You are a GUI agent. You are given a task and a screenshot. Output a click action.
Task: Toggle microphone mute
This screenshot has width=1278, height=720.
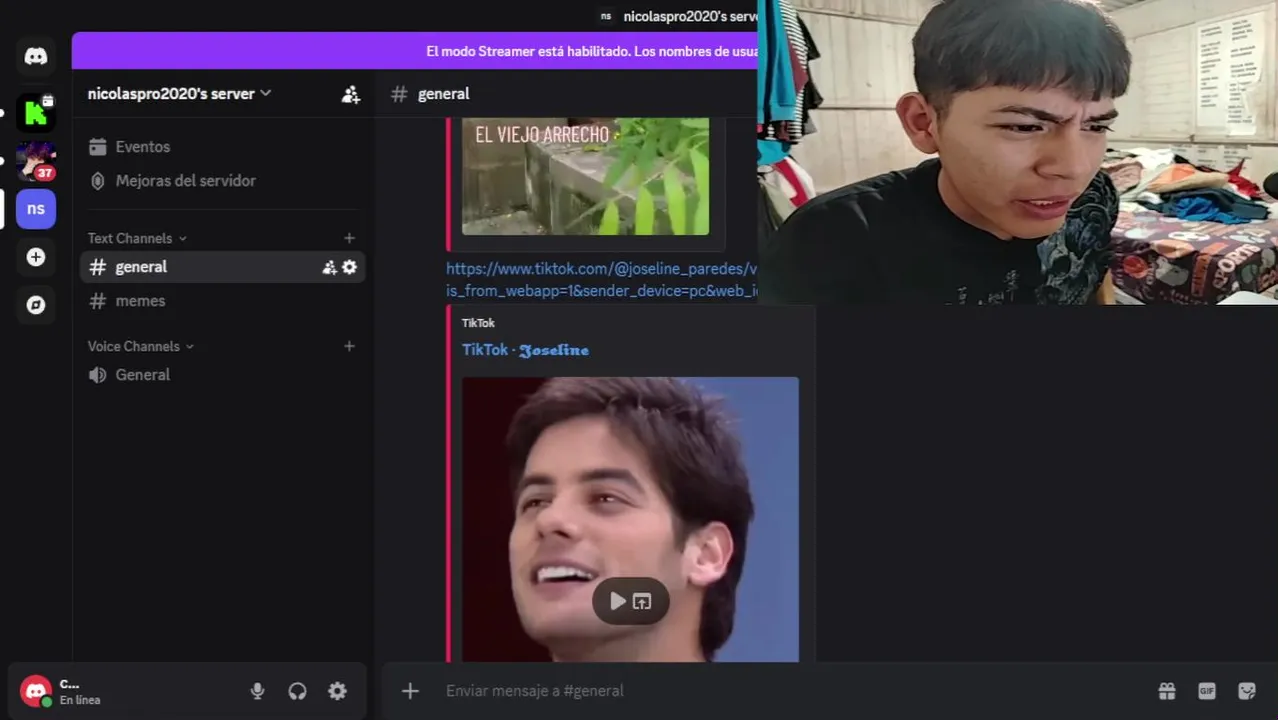click(257, 691)
